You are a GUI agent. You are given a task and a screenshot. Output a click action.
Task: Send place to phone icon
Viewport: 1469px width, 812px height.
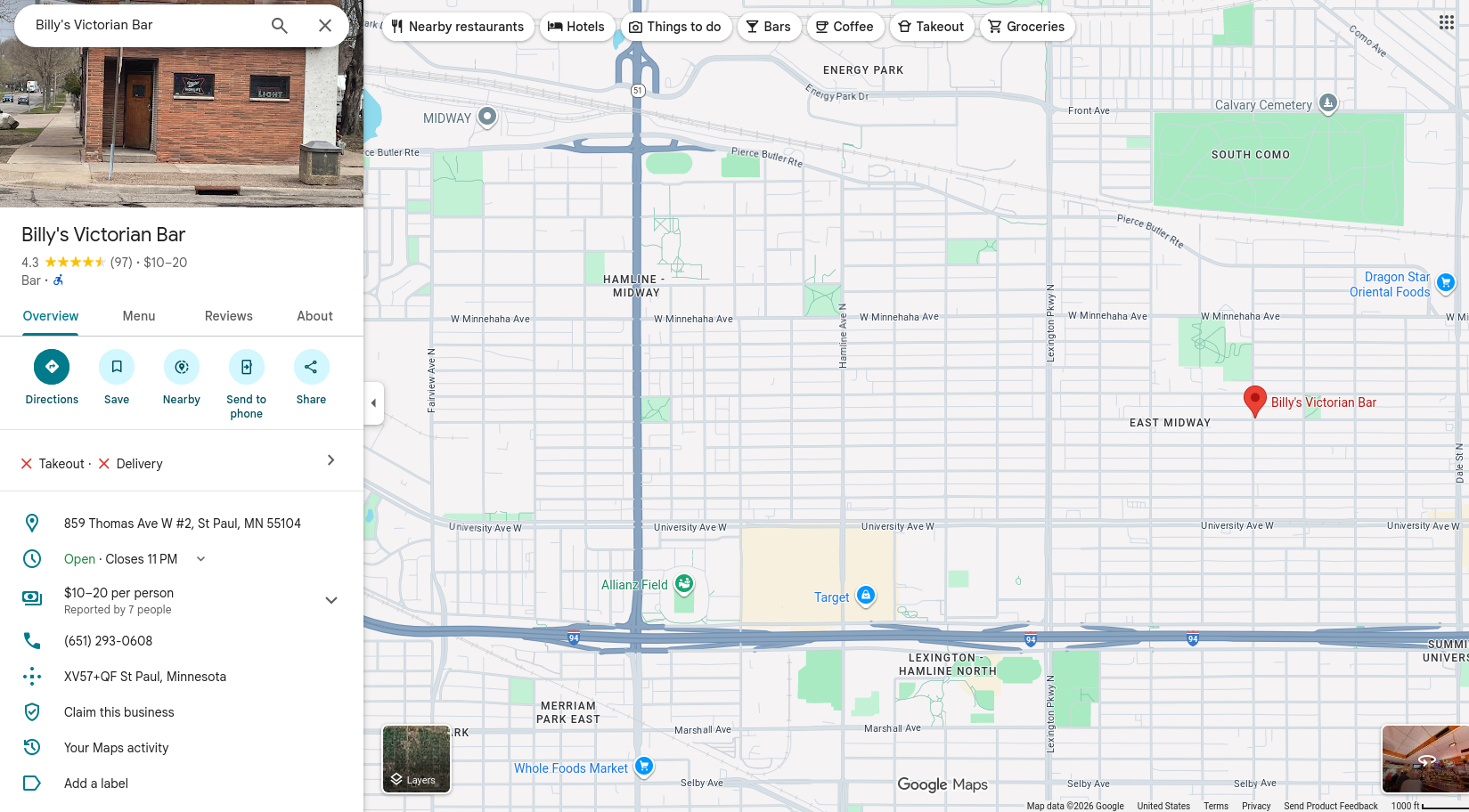pos(247,367)
